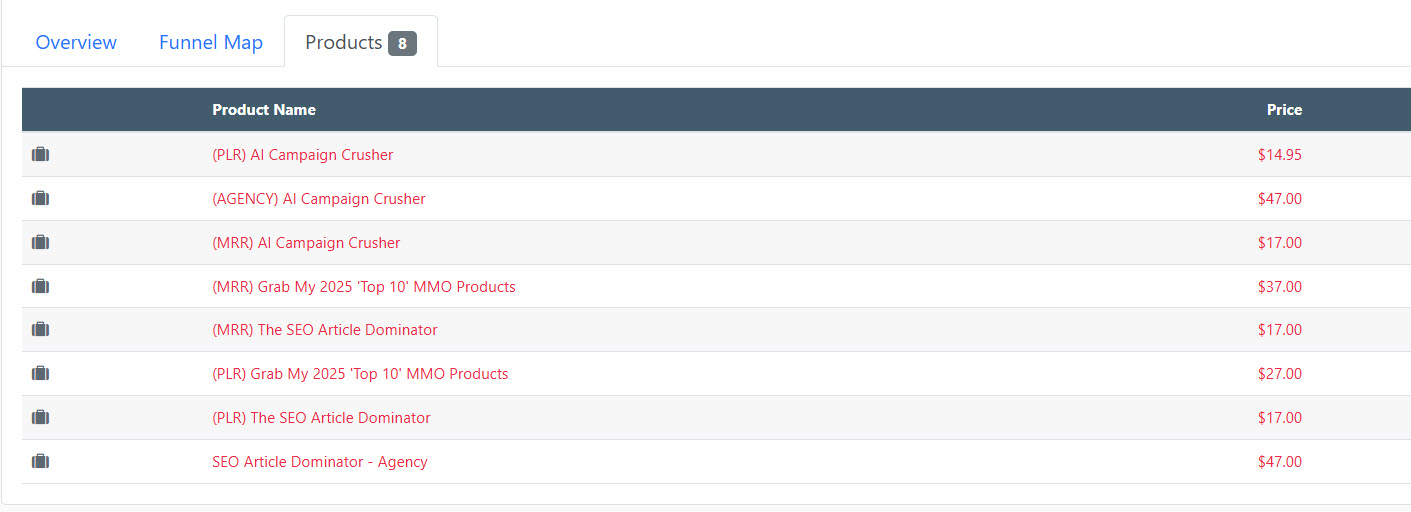
Task: Click the Price column header
Action: (1284, 110)
